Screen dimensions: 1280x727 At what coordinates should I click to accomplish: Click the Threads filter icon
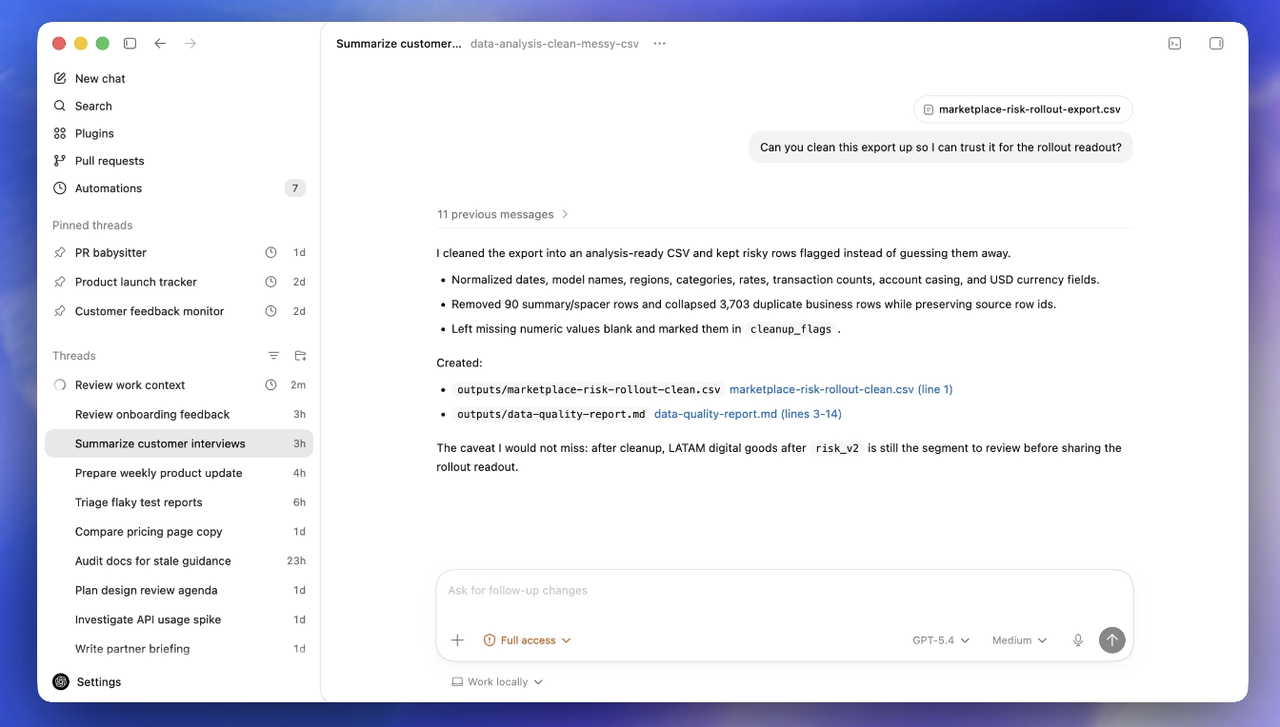coord(274,356)
